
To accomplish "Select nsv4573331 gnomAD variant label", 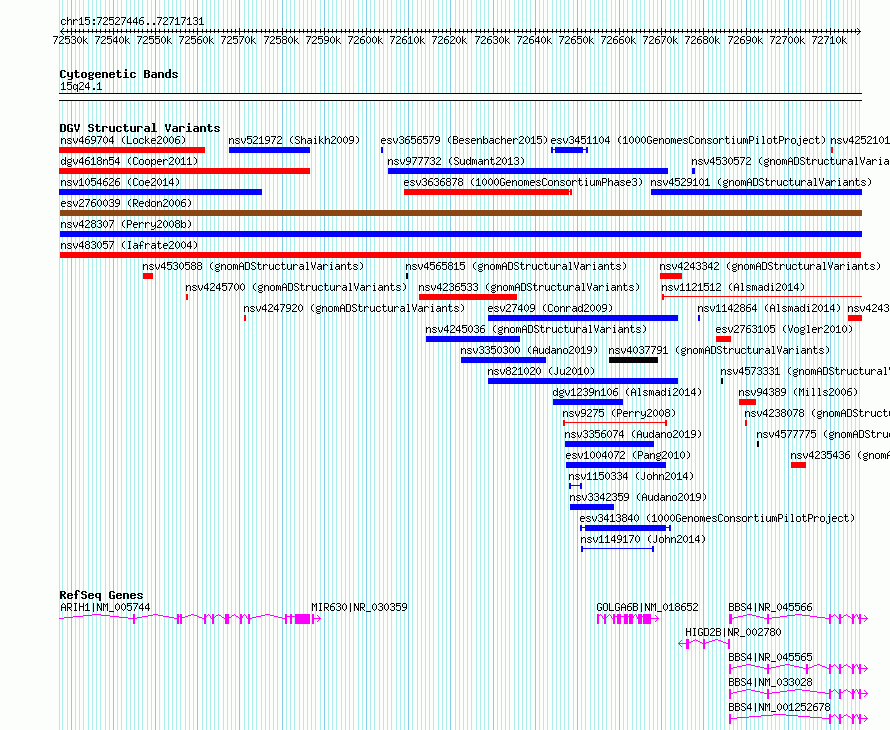I will (x=805, y=371).
